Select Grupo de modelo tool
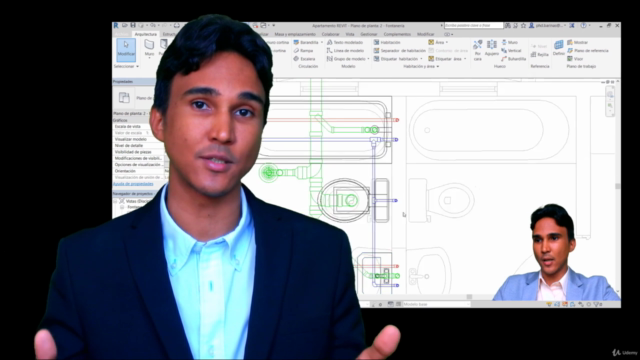 [346, 59]
